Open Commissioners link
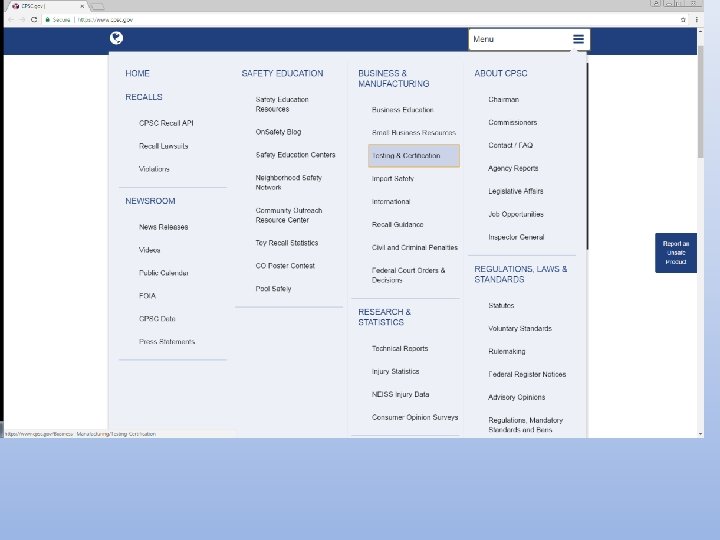720x540 pixels. tap(512, 122)
